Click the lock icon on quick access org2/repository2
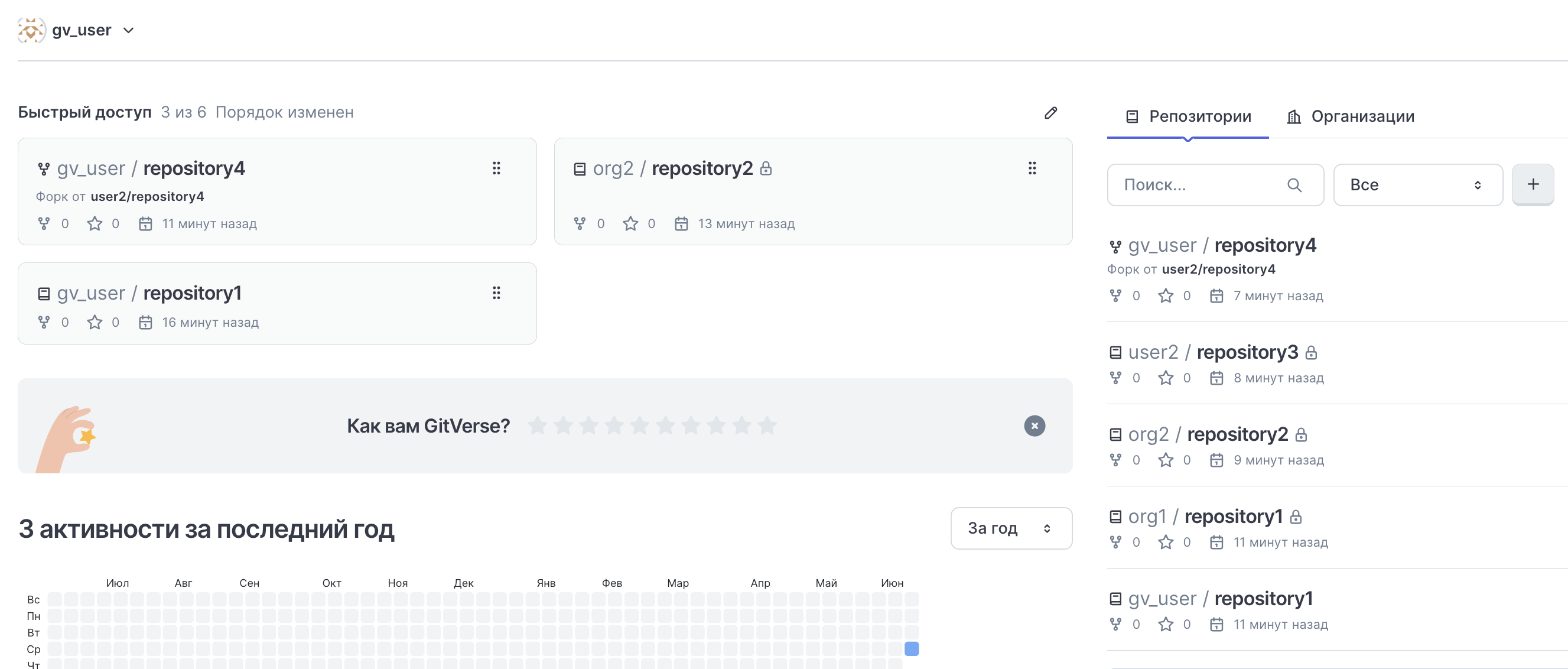The width and height of the screenshot is (1568, 669). coord(766,168)
